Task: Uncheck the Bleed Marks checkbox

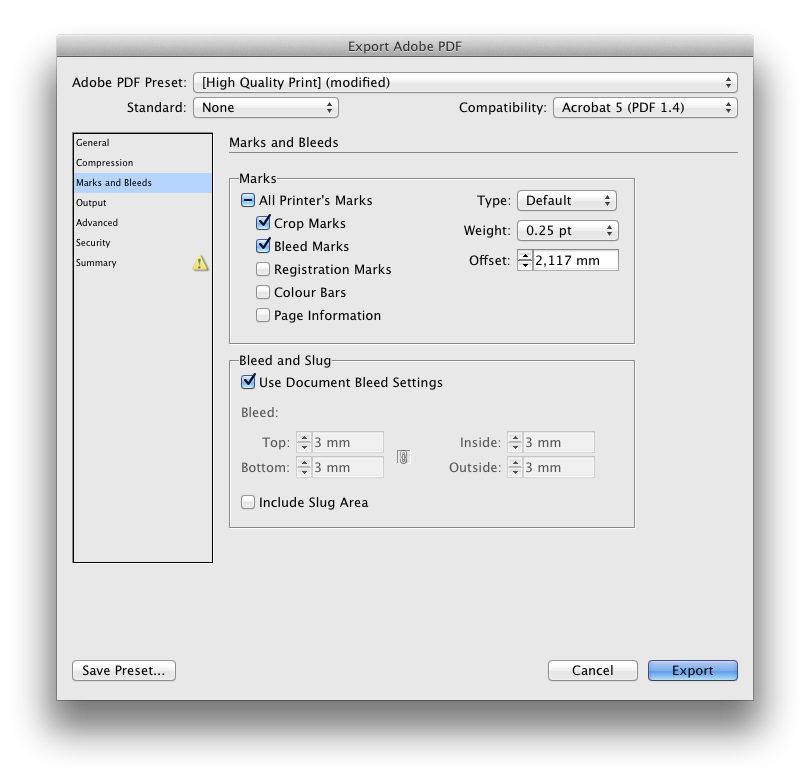Action: 263,245
